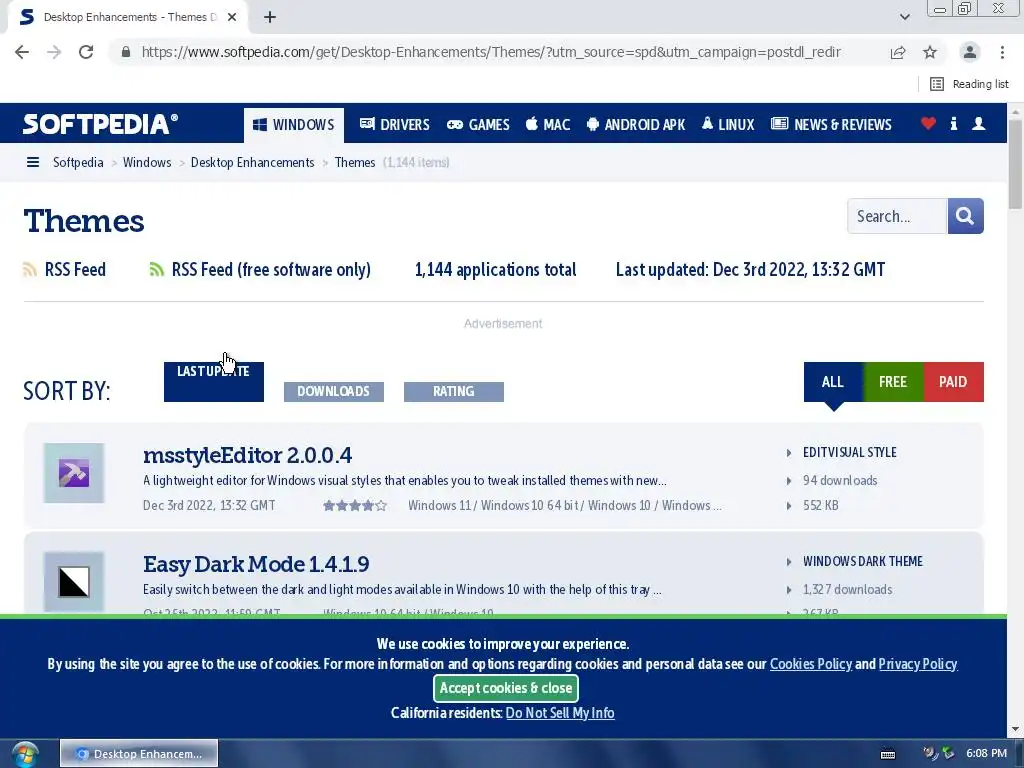
Task: Sort by Rating
Action: (x=454, y=391)
